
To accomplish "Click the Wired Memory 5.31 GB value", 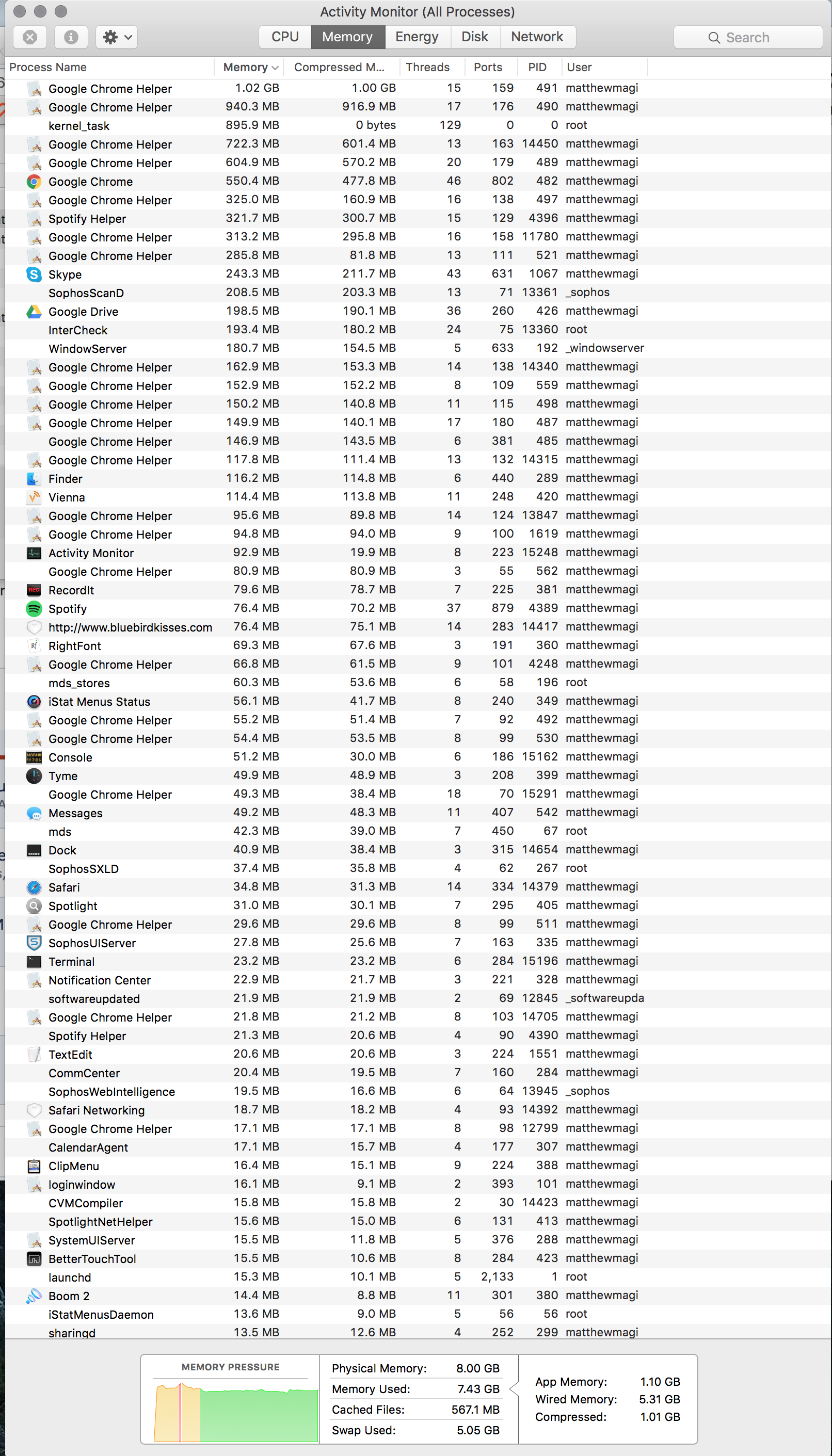I will (x=660, y=1399).
